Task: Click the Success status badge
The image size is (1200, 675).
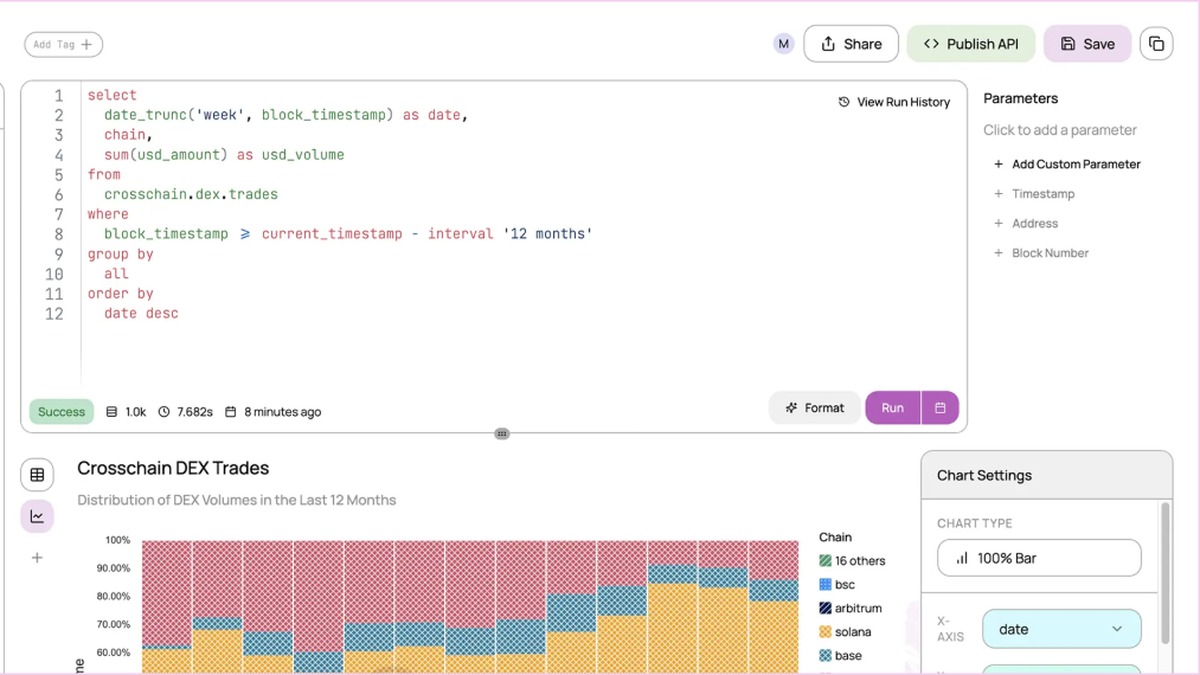Action: [61, 412]
